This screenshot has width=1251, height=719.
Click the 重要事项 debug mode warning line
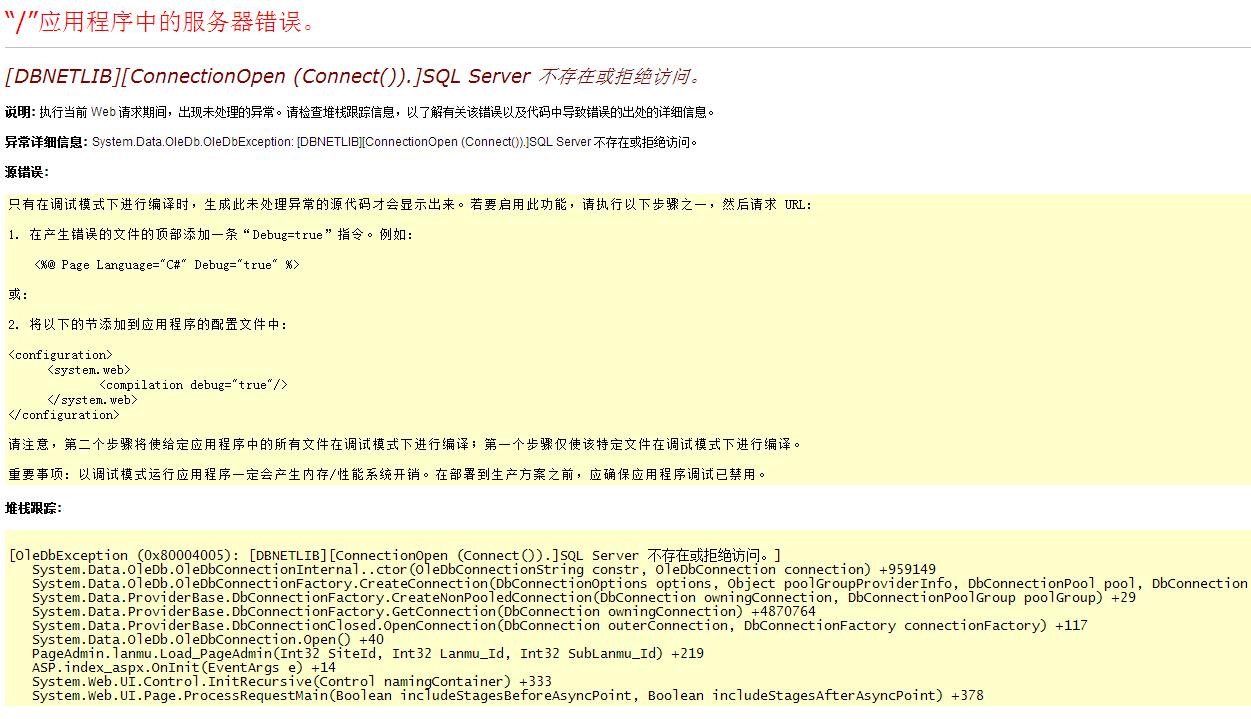[x=388, y=474]
